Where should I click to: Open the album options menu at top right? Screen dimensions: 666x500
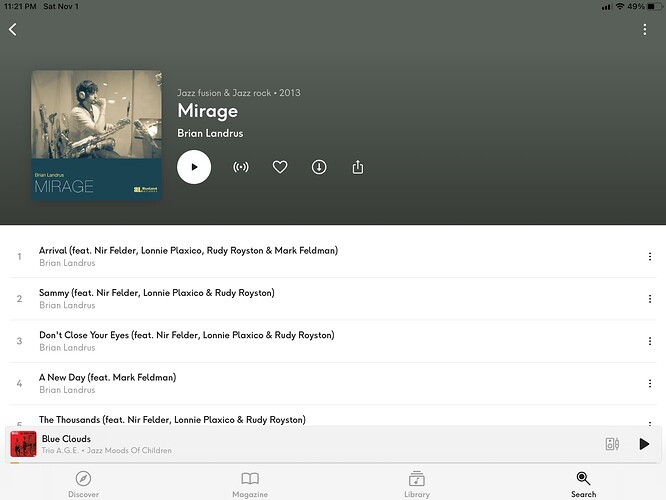645,30
